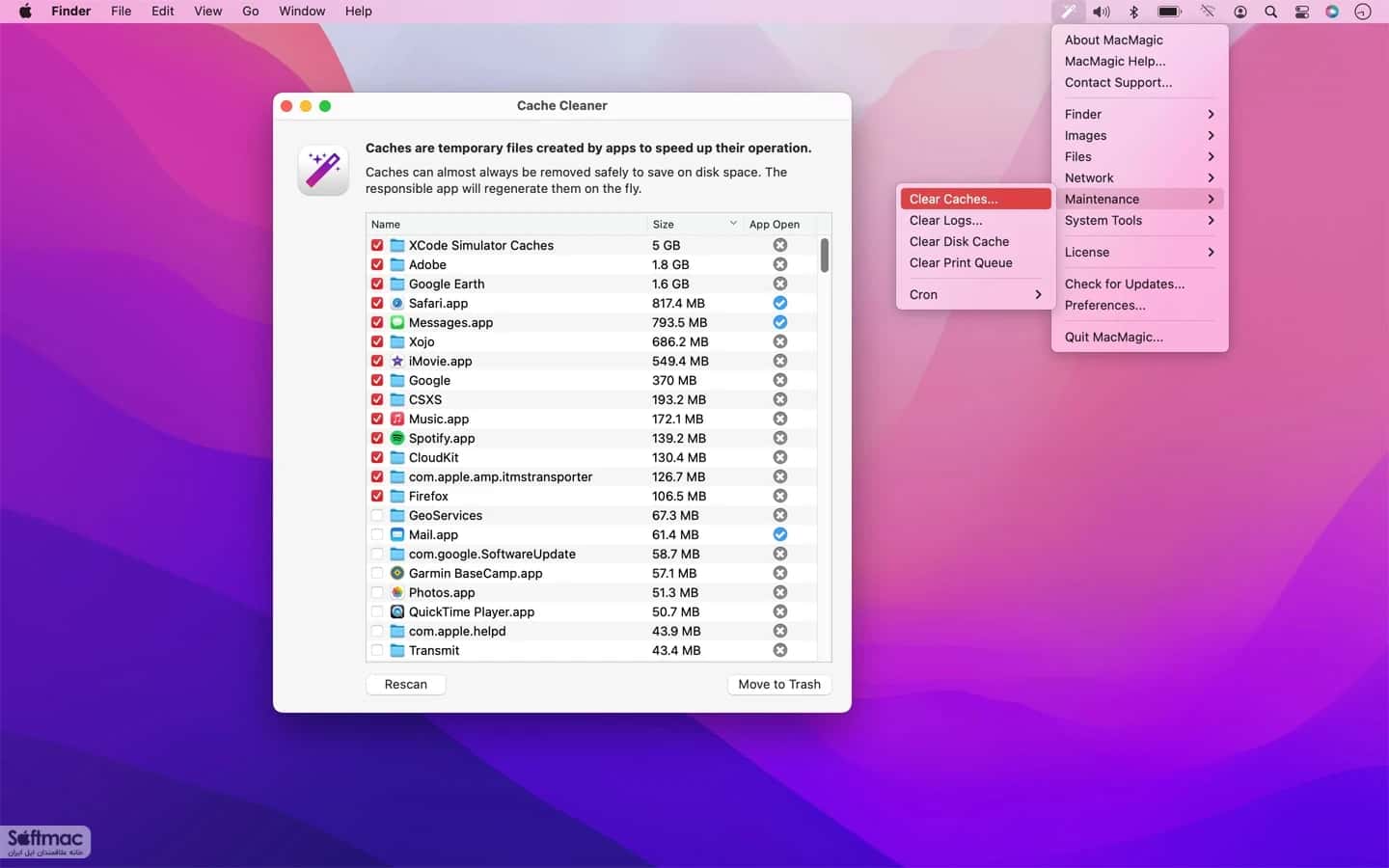The image size is (1389, 868).
Task: Open the MacMagic wand menu bar icon
Action: [x=1068, y=12]
